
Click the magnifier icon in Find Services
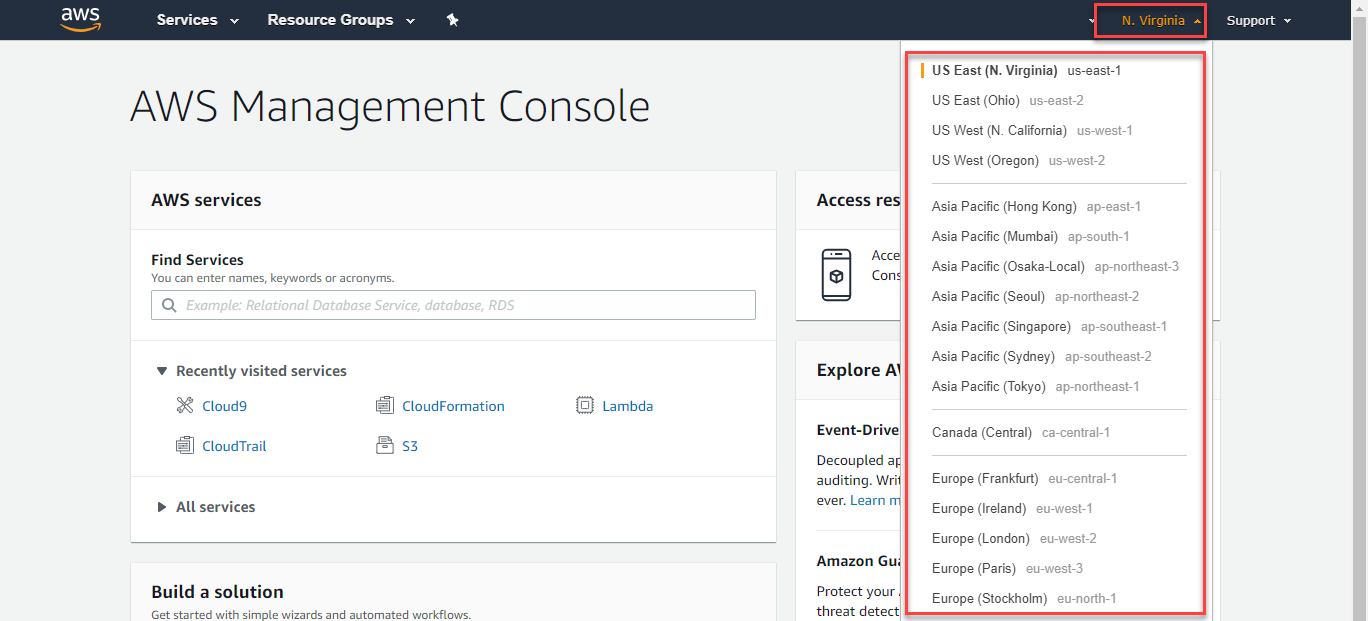(168, 305)
